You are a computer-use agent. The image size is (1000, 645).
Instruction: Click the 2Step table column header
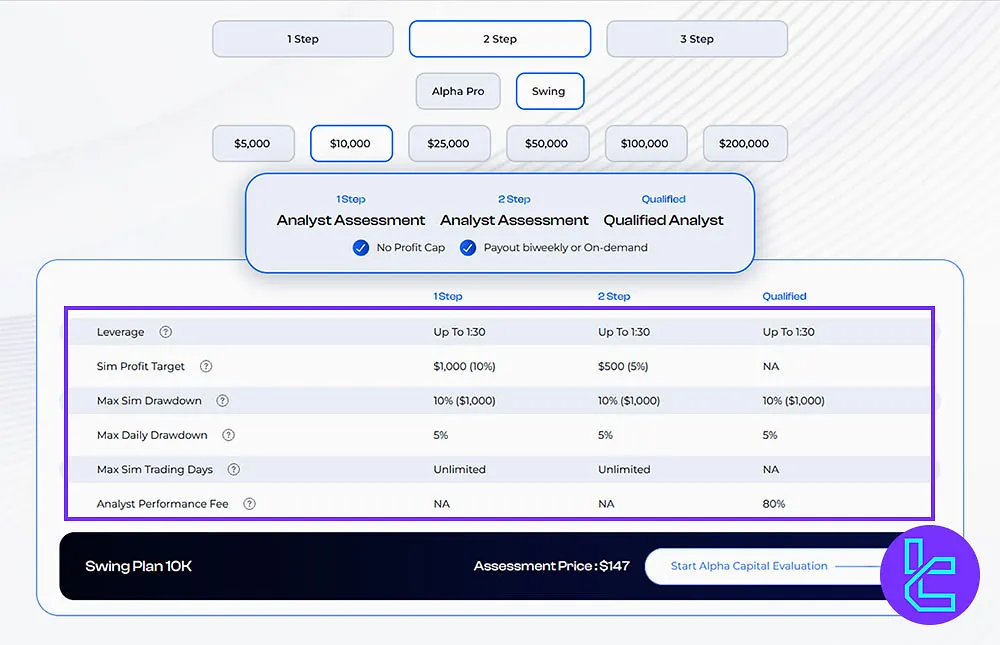pyautogui.click(x=614, y=296)
